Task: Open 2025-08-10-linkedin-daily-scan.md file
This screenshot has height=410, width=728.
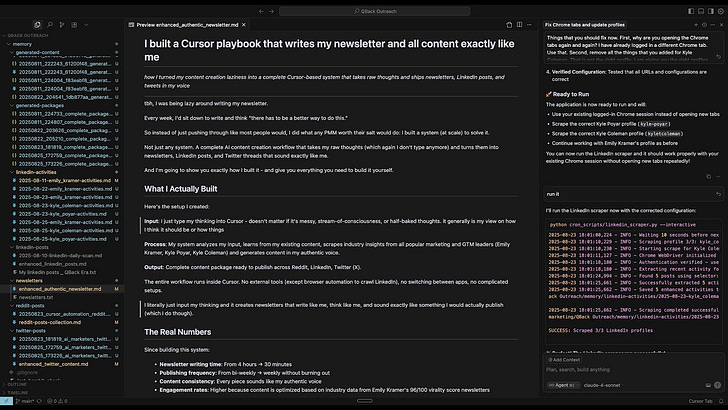Action: tap(62, 255)
